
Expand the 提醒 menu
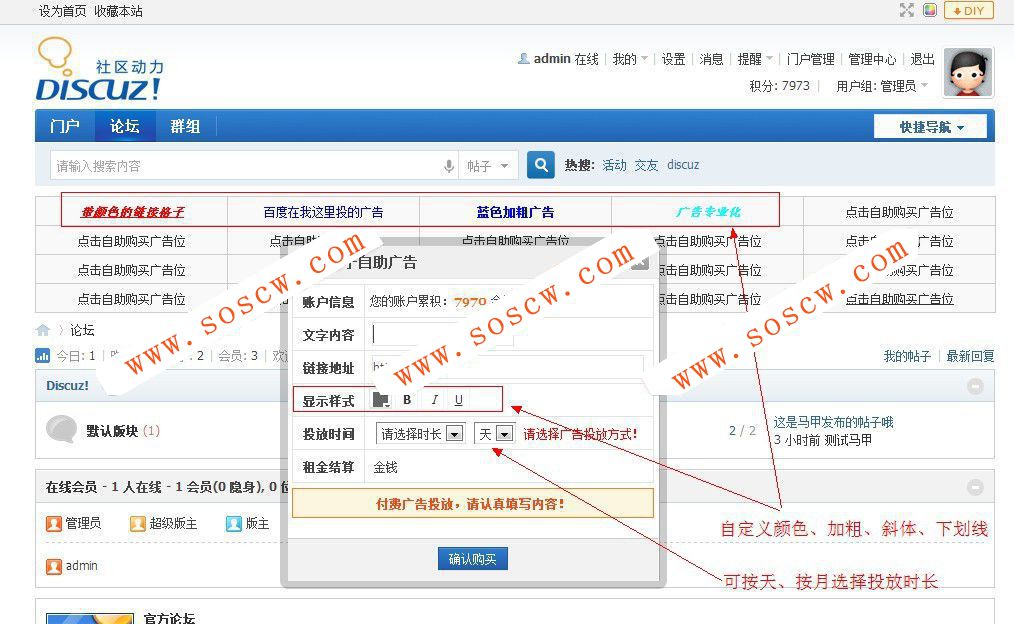755,59
